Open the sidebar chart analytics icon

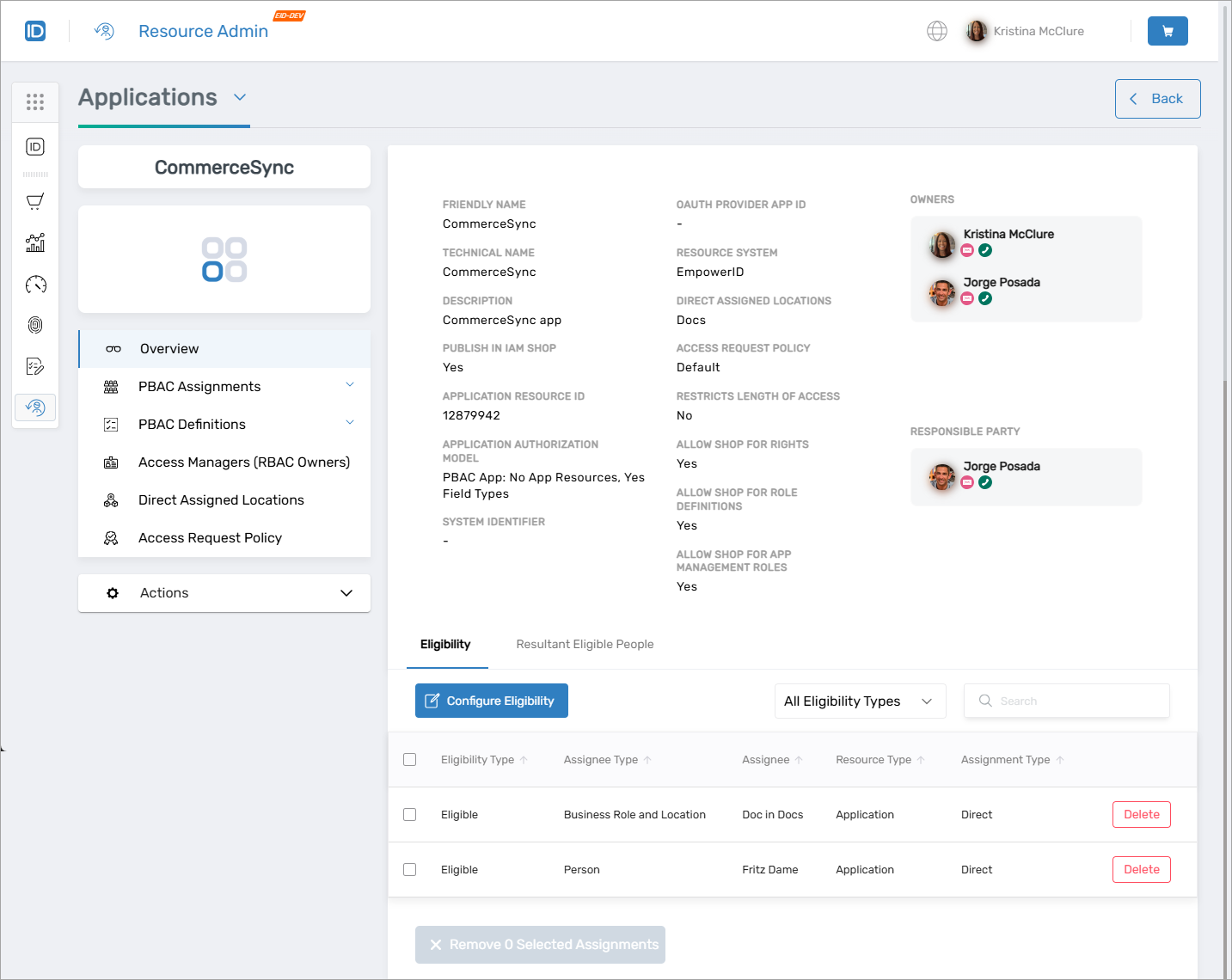pyautogui.click(x=35, y=243)
